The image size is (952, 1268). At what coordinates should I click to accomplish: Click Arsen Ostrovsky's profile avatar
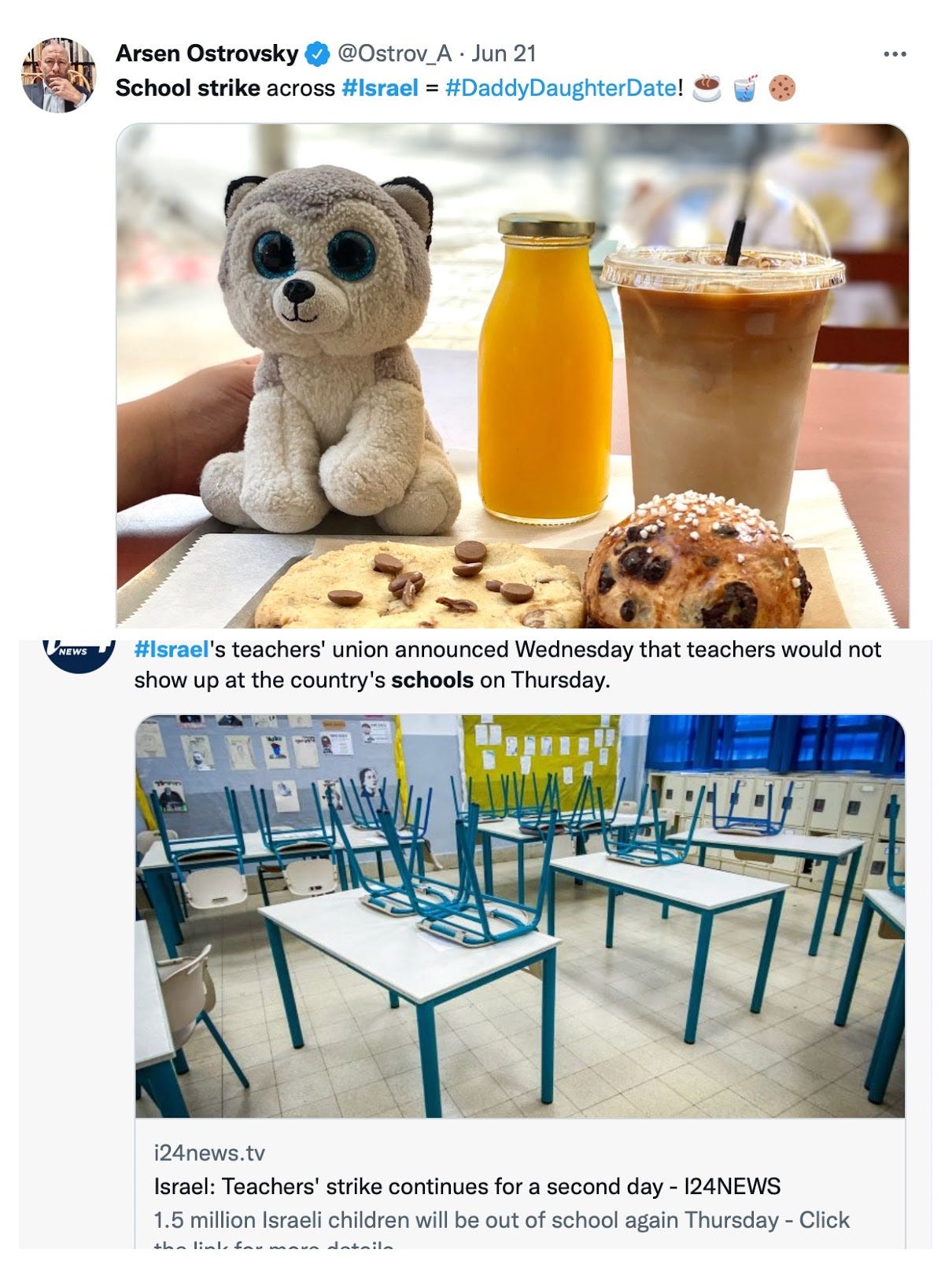coord(58,75)
